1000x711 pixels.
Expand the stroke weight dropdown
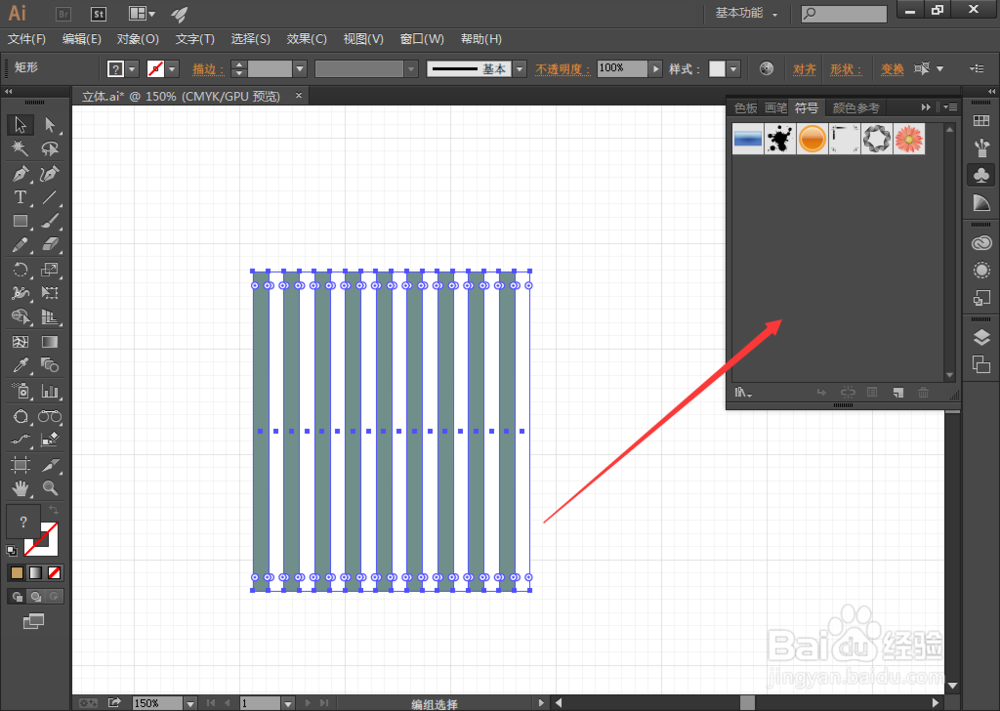300,69
